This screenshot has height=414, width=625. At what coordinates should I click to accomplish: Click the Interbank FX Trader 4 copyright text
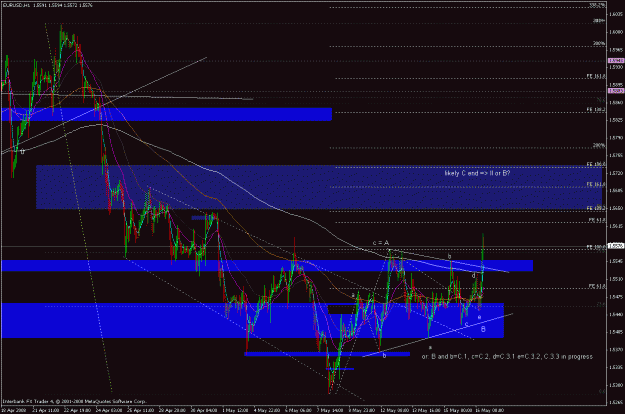click(x=75, y=401)
